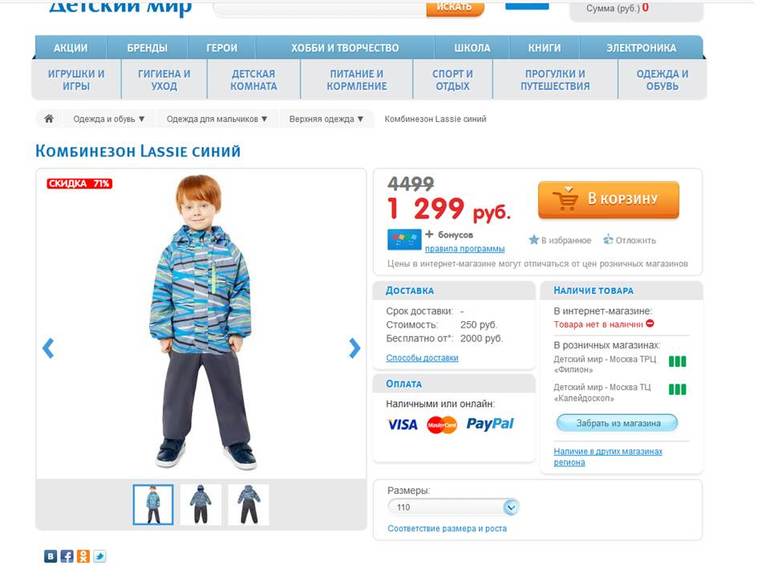Open «Способы доставки» link
This screenshot has height=578, width=770.
(422, 358)
